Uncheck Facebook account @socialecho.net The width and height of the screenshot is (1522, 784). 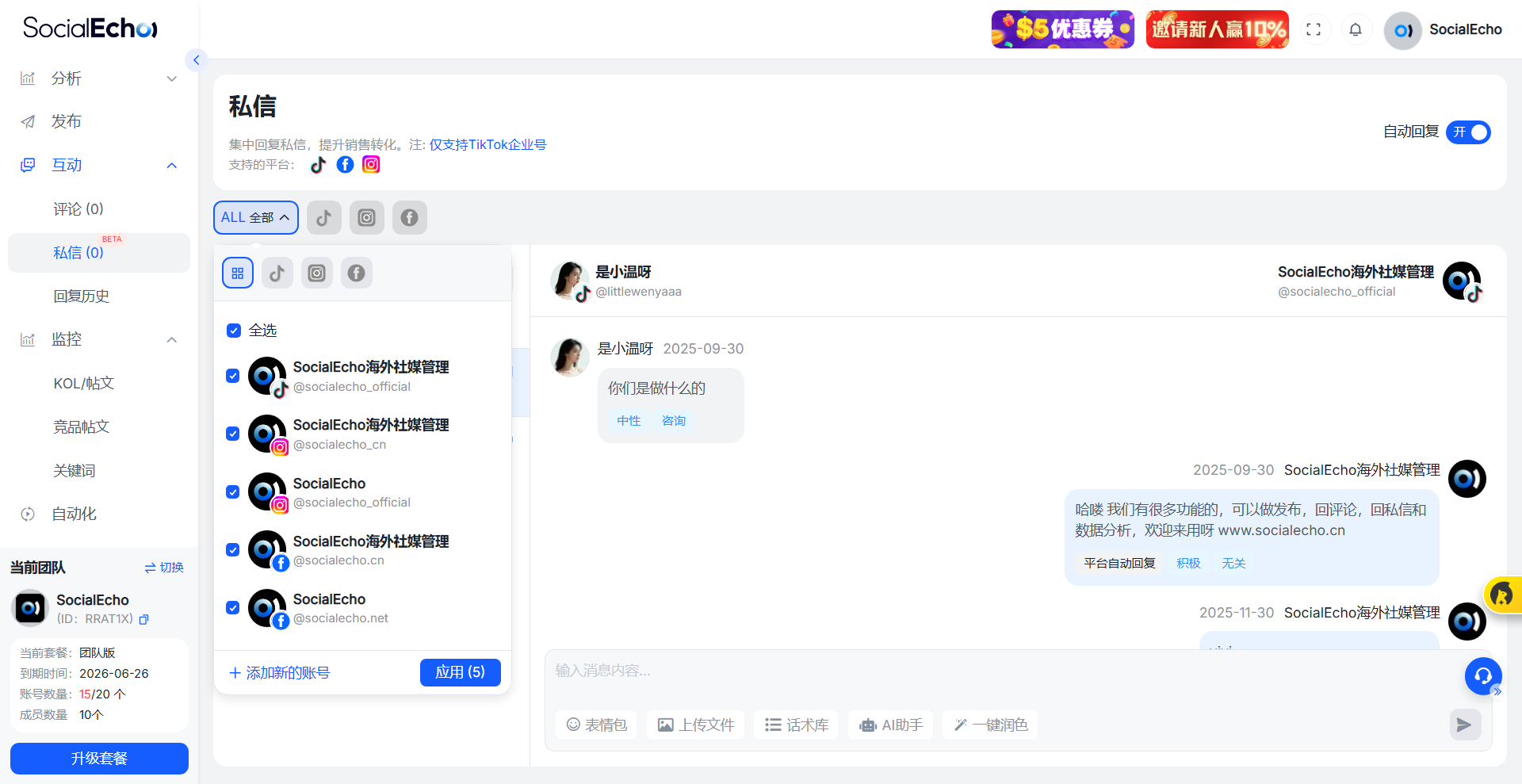coord(233,608)
